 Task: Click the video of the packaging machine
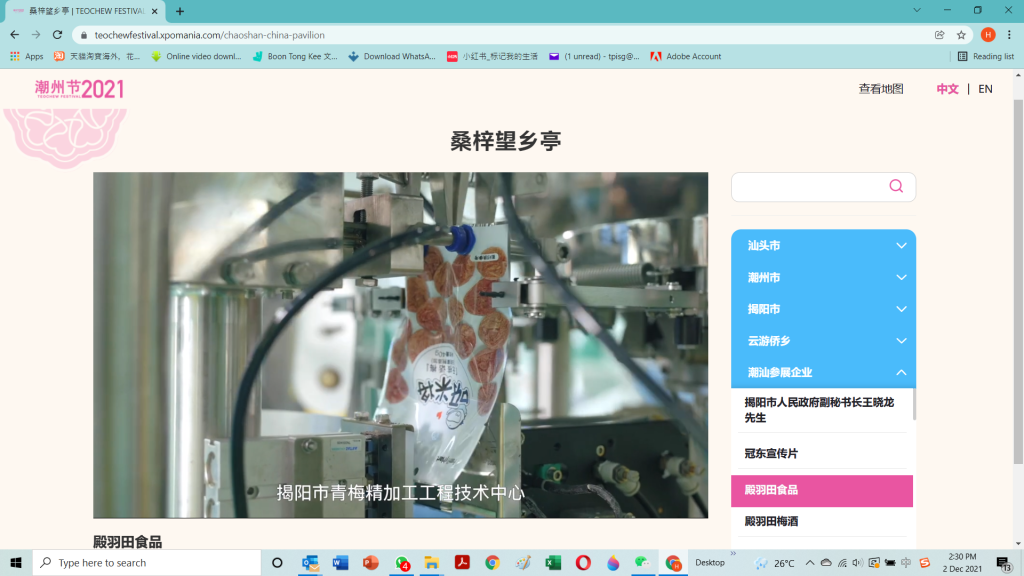(400, 345)
